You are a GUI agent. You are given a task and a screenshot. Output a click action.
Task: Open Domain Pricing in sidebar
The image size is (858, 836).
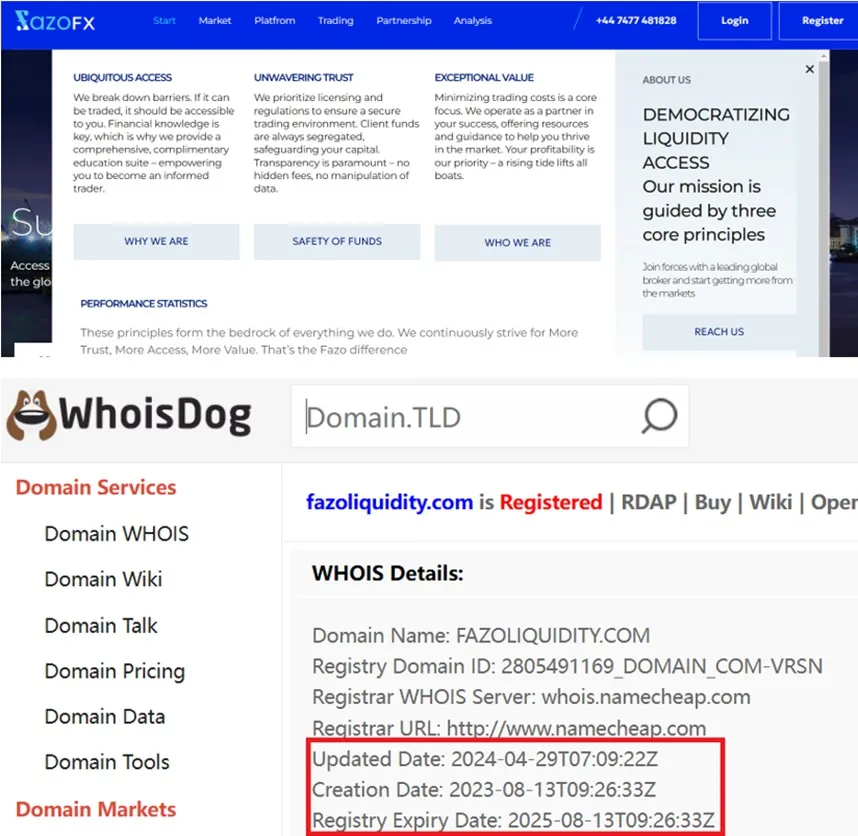pos(115,671)
